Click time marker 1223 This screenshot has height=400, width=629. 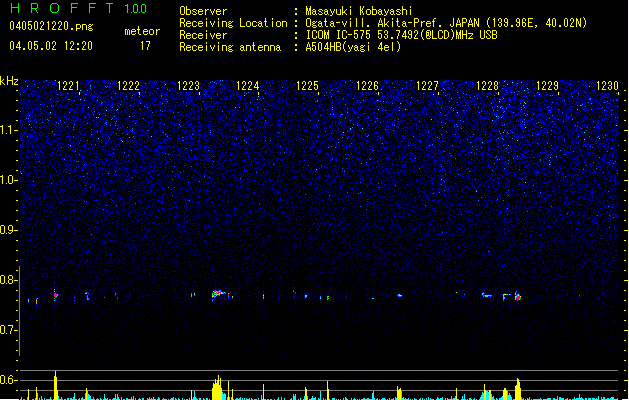pyautogui.click(x=188, y=86)
